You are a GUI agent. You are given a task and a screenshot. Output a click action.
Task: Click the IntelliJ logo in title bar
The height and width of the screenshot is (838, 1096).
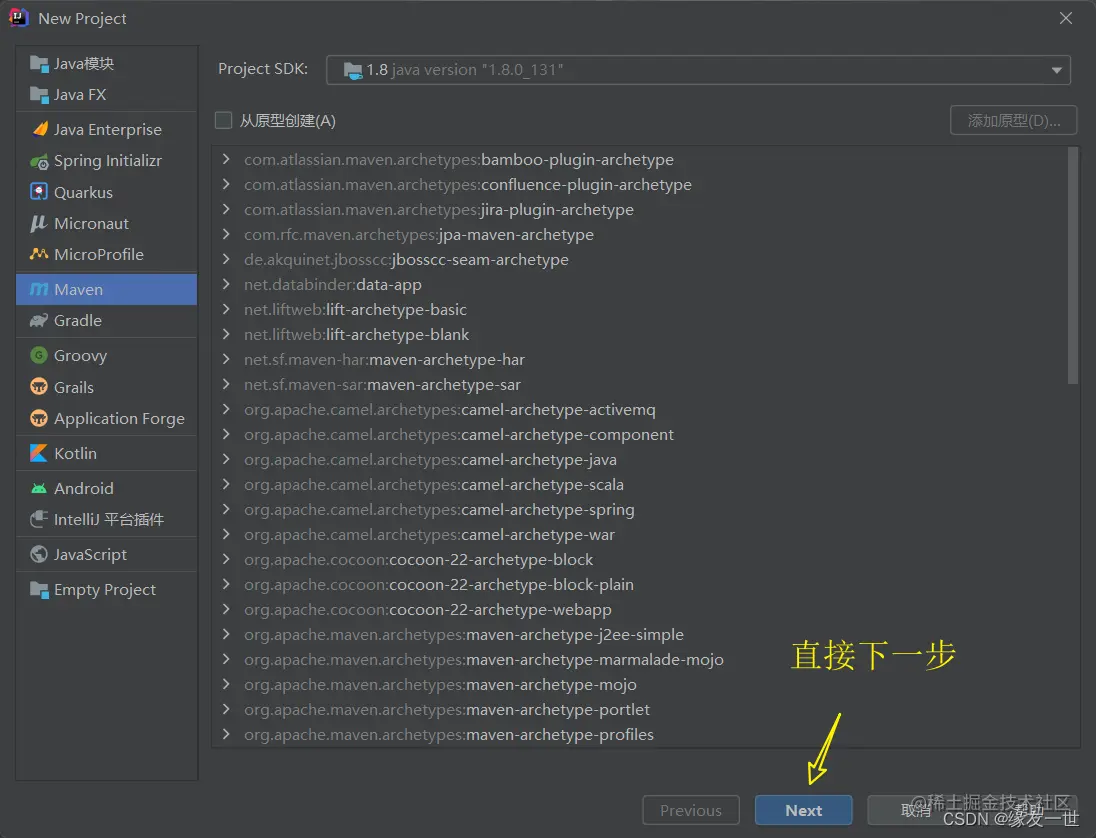coord(18,17)
